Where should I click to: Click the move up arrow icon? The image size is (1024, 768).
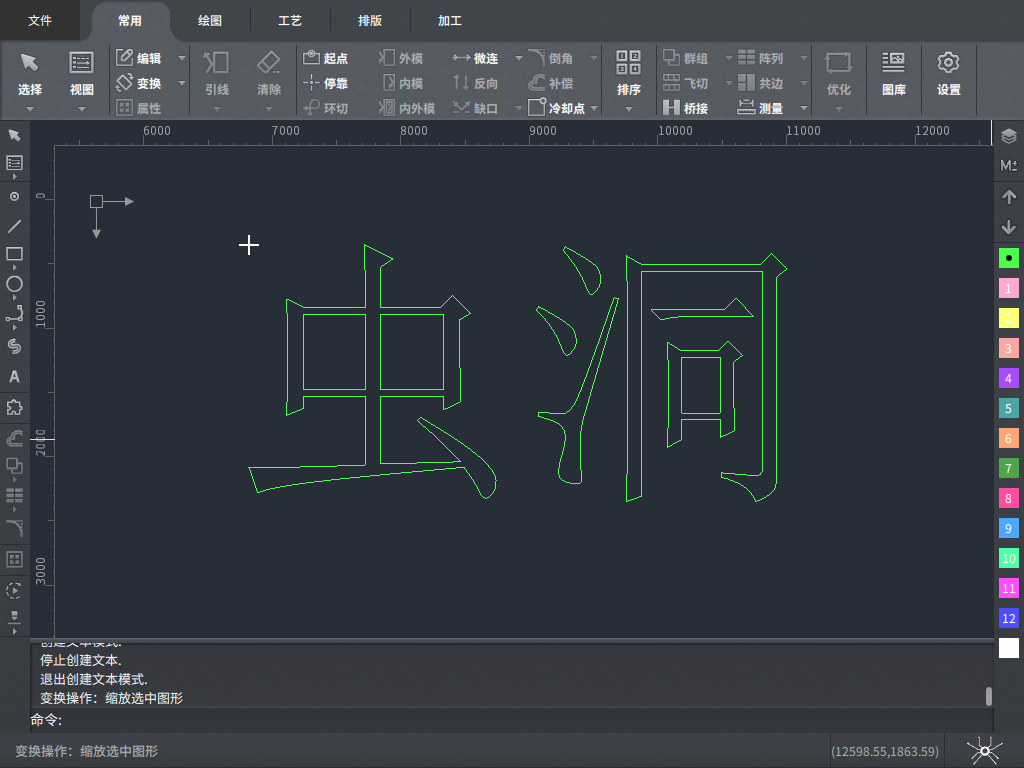pyautogui.click(x=1008, y=197)
